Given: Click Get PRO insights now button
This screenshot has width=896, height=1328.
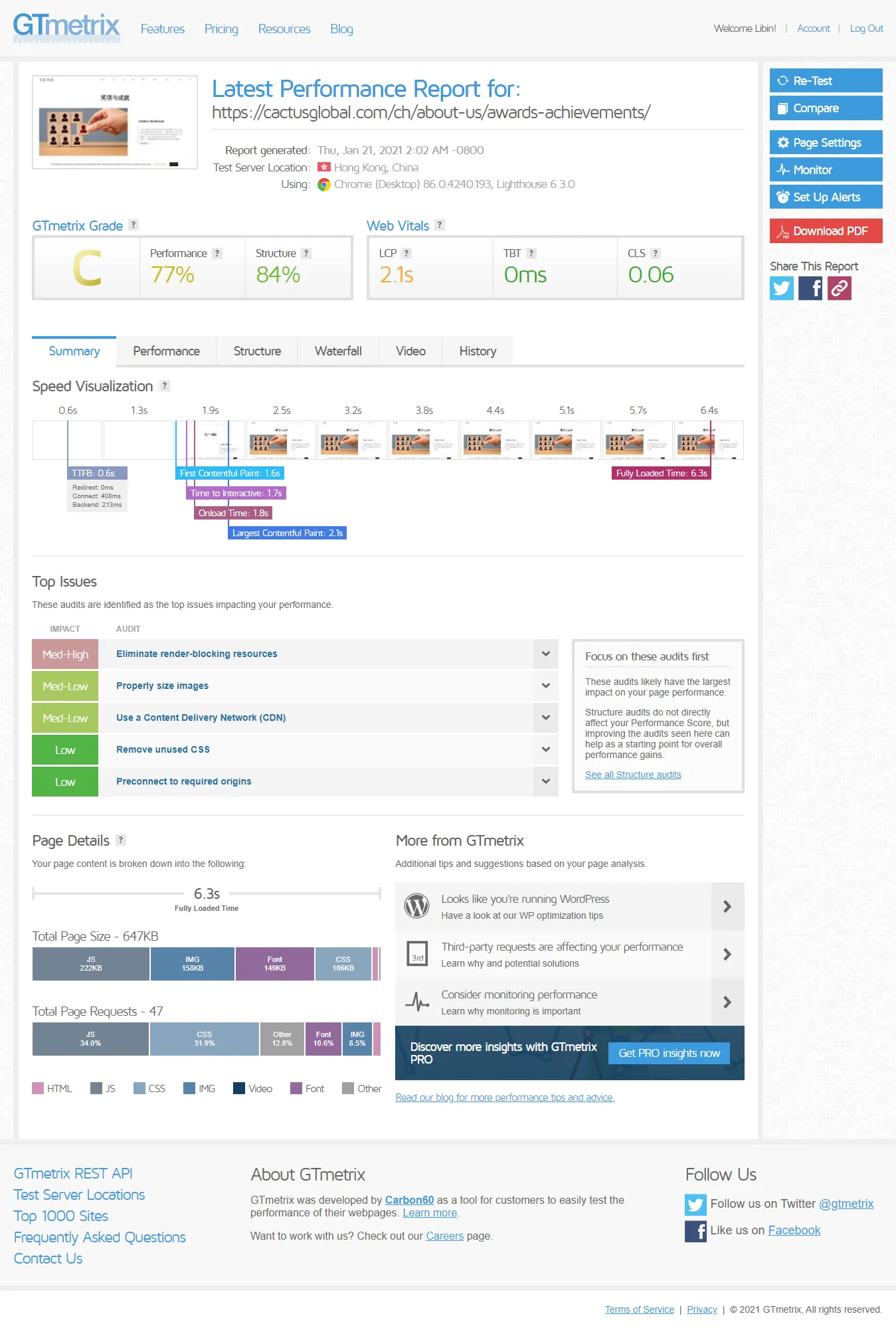Looking at the screenshot, I should pyautogui.click(x=669, y=1053).
